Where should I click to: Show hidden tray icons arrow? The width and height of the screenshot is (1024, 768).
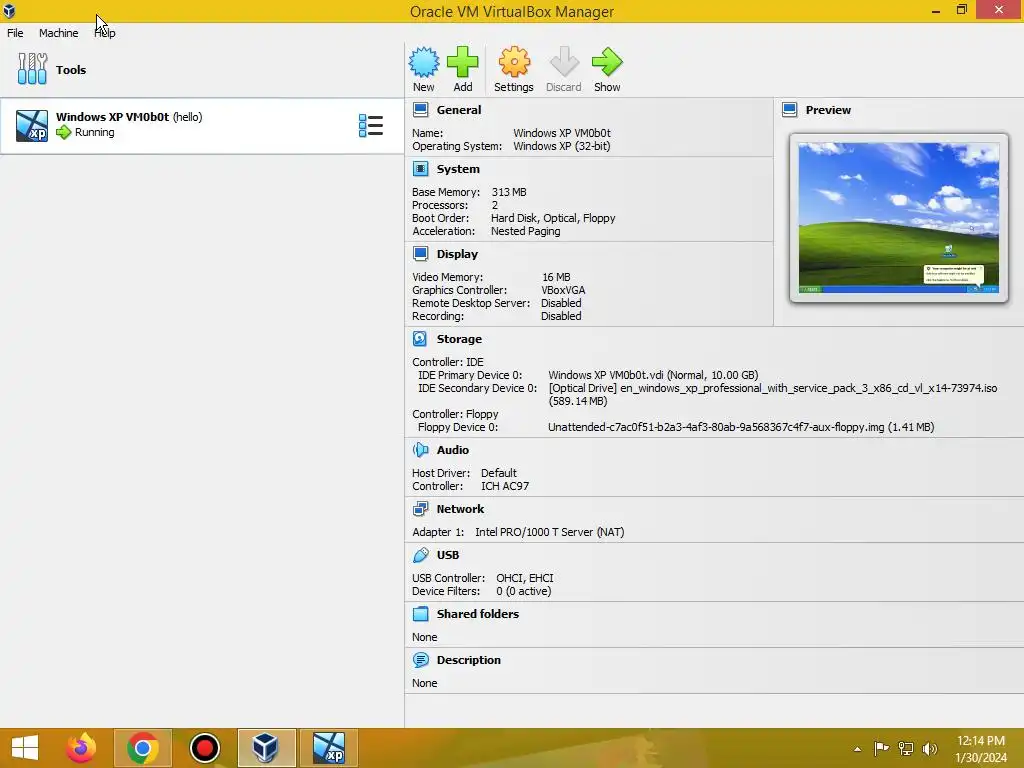857,749
